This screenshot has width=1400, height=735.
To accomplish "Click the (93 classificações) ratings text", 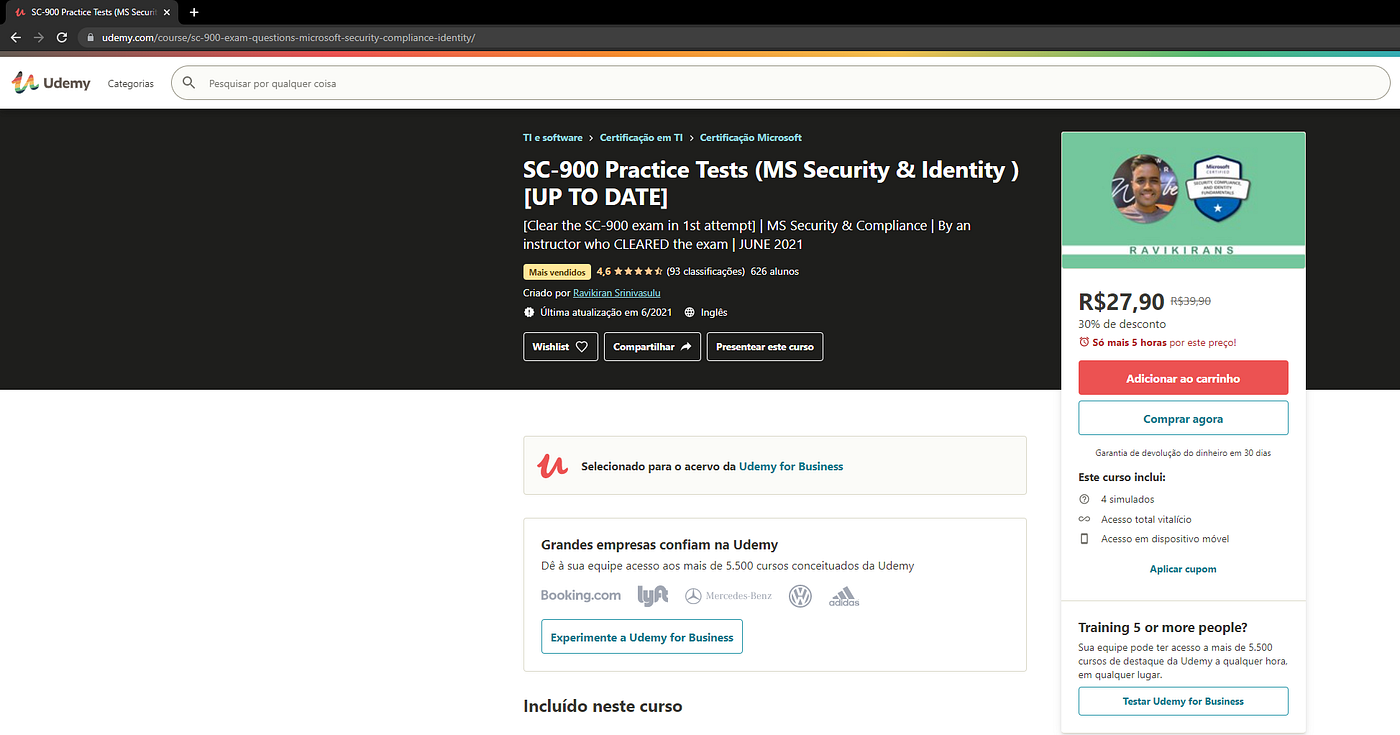I will [x=706, y=271].
